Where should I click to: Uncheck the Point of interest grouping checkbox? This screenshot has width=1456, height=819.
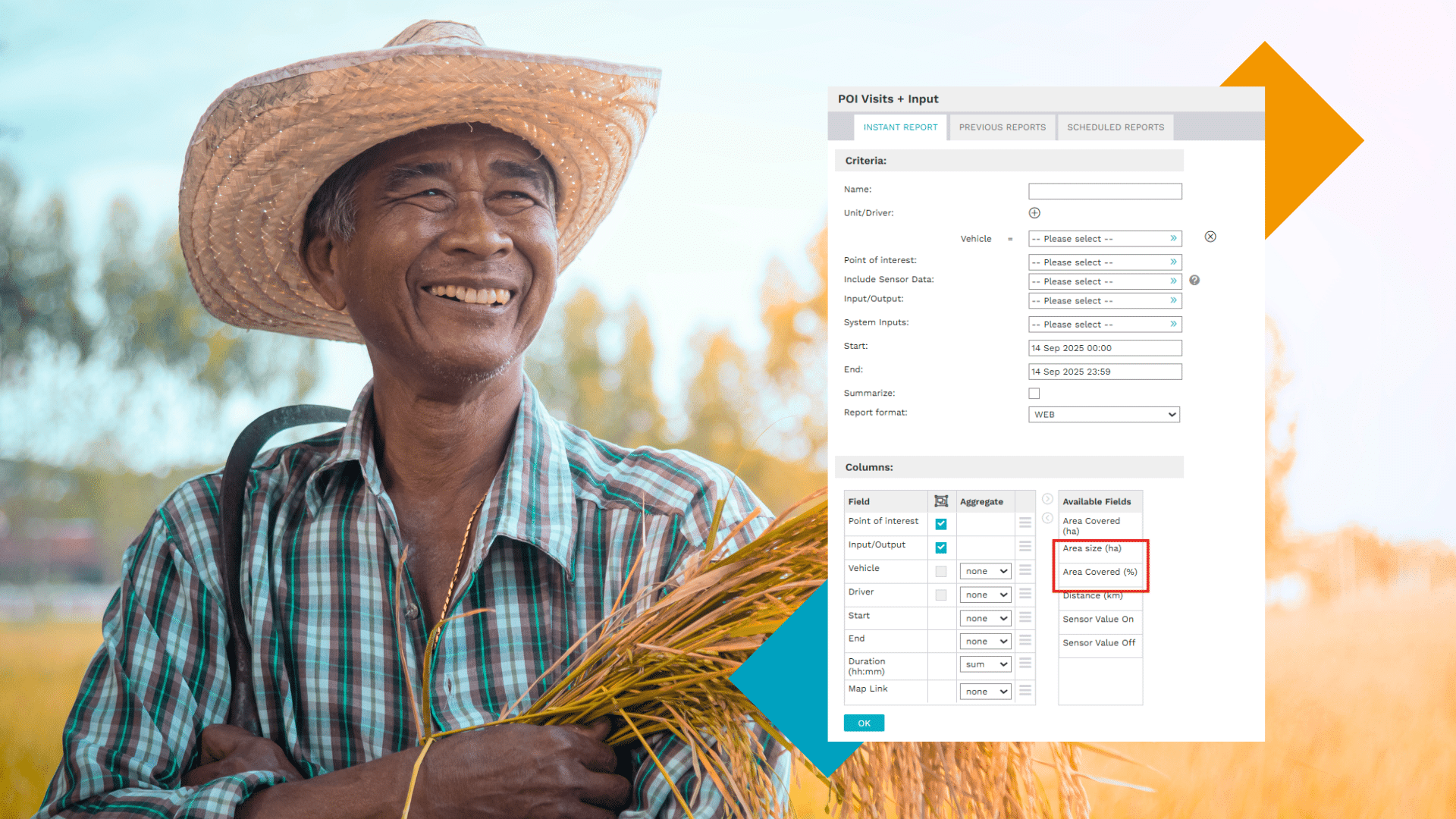(x=941, y=524)
